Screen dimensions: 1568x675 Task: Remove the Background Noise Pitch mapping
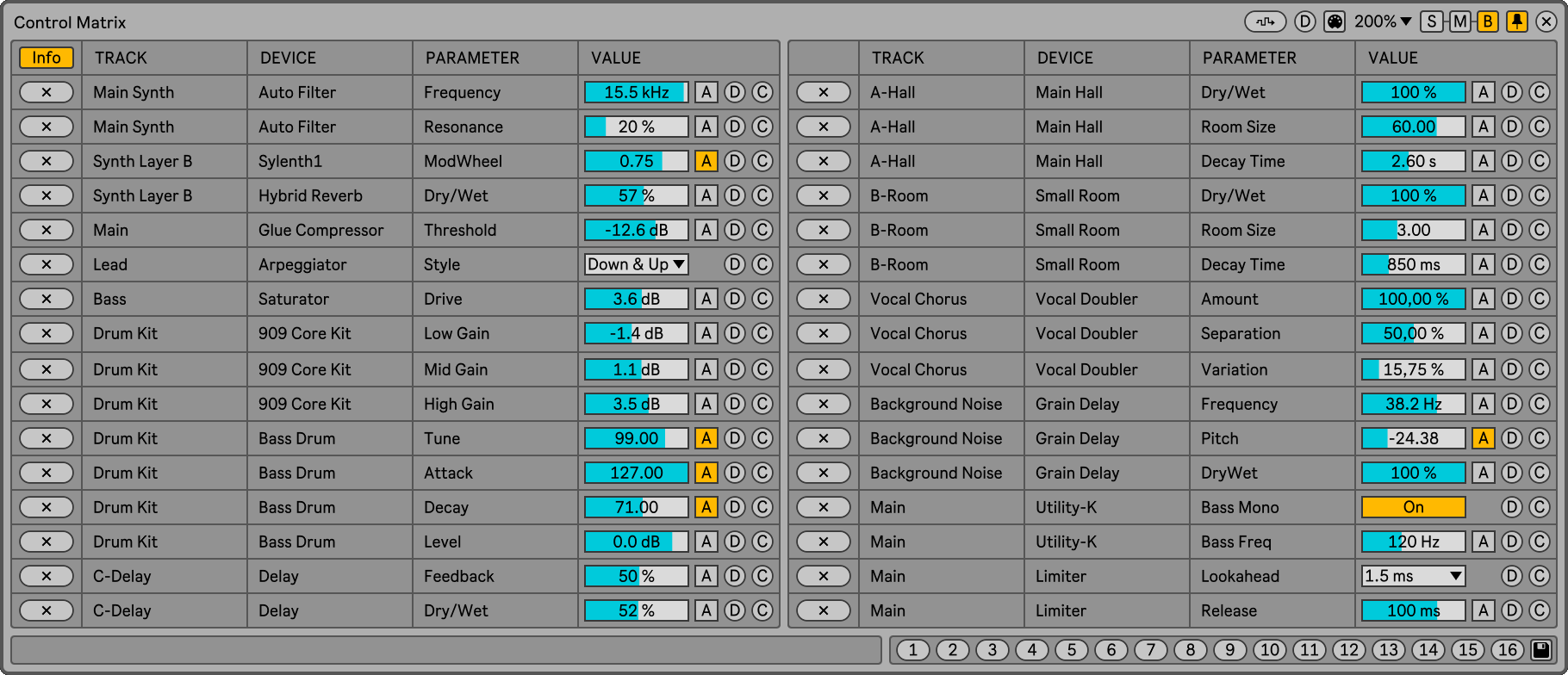(x=824, y=438)
